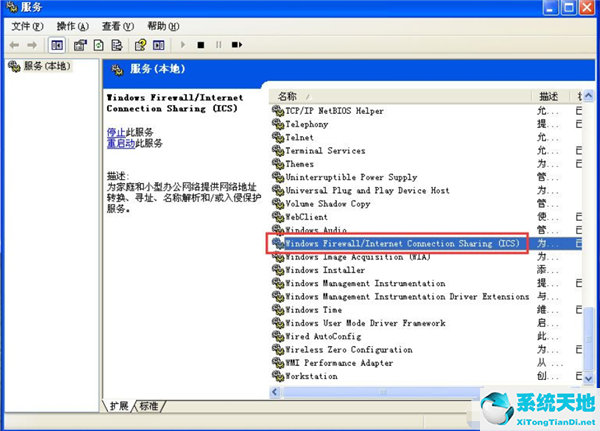The width and height of the screenshot is (600, 431).
Task: Click the gear icon beside Wired AutoConfig
Action: click(x=278, y=336)
